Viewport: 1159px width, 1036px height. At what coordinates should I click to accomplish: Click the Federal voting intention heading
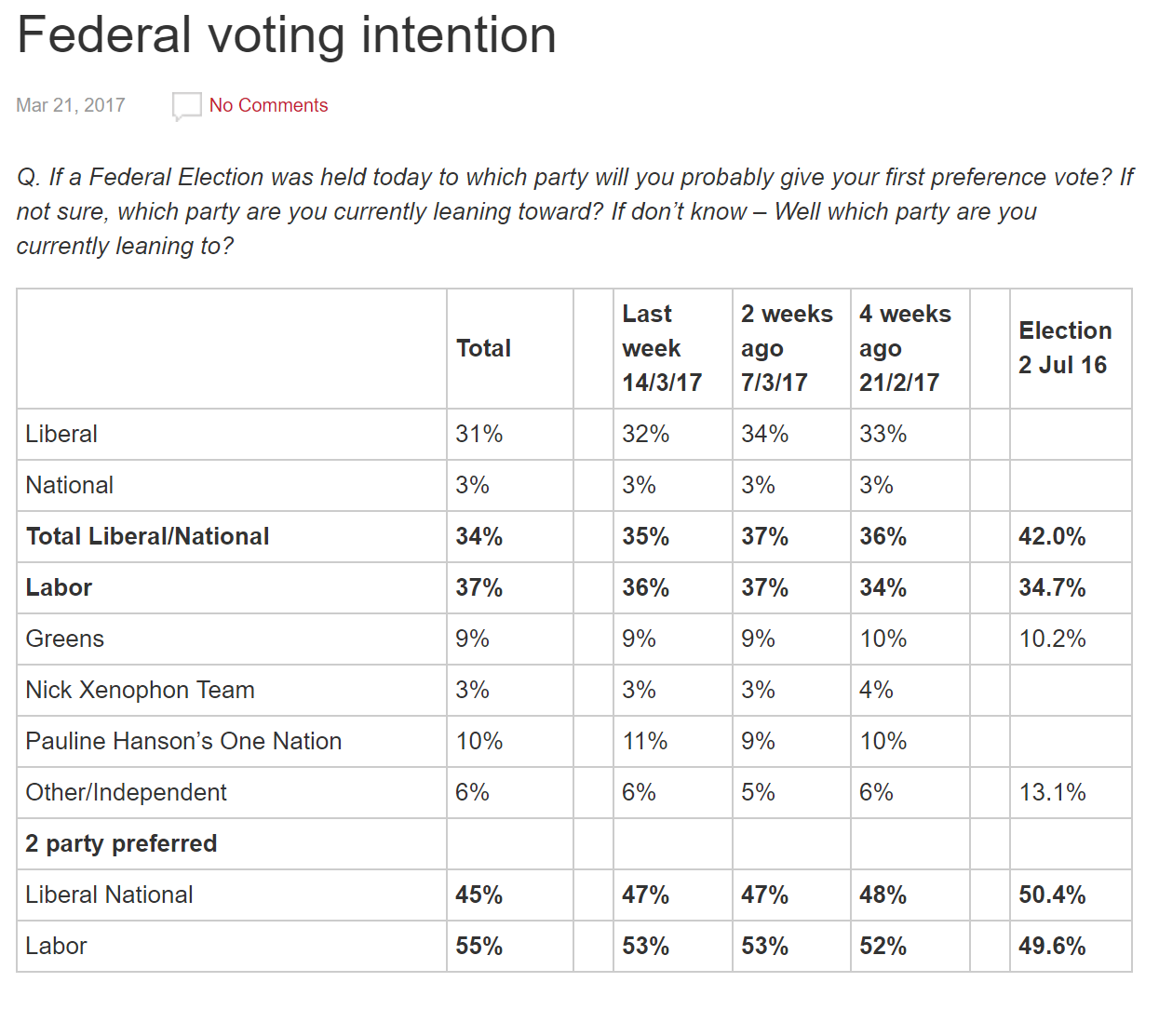coord(287,35)
